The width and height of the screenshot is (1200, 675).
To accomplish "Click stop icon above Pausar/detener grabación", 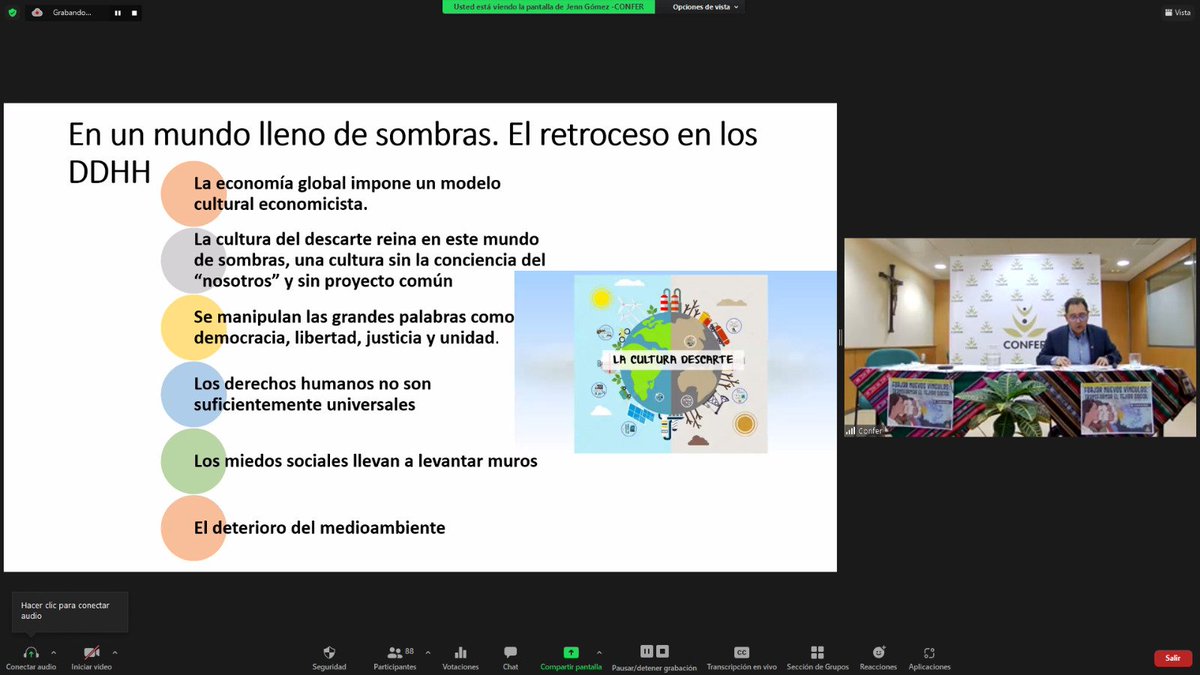I will click(662, 652).
